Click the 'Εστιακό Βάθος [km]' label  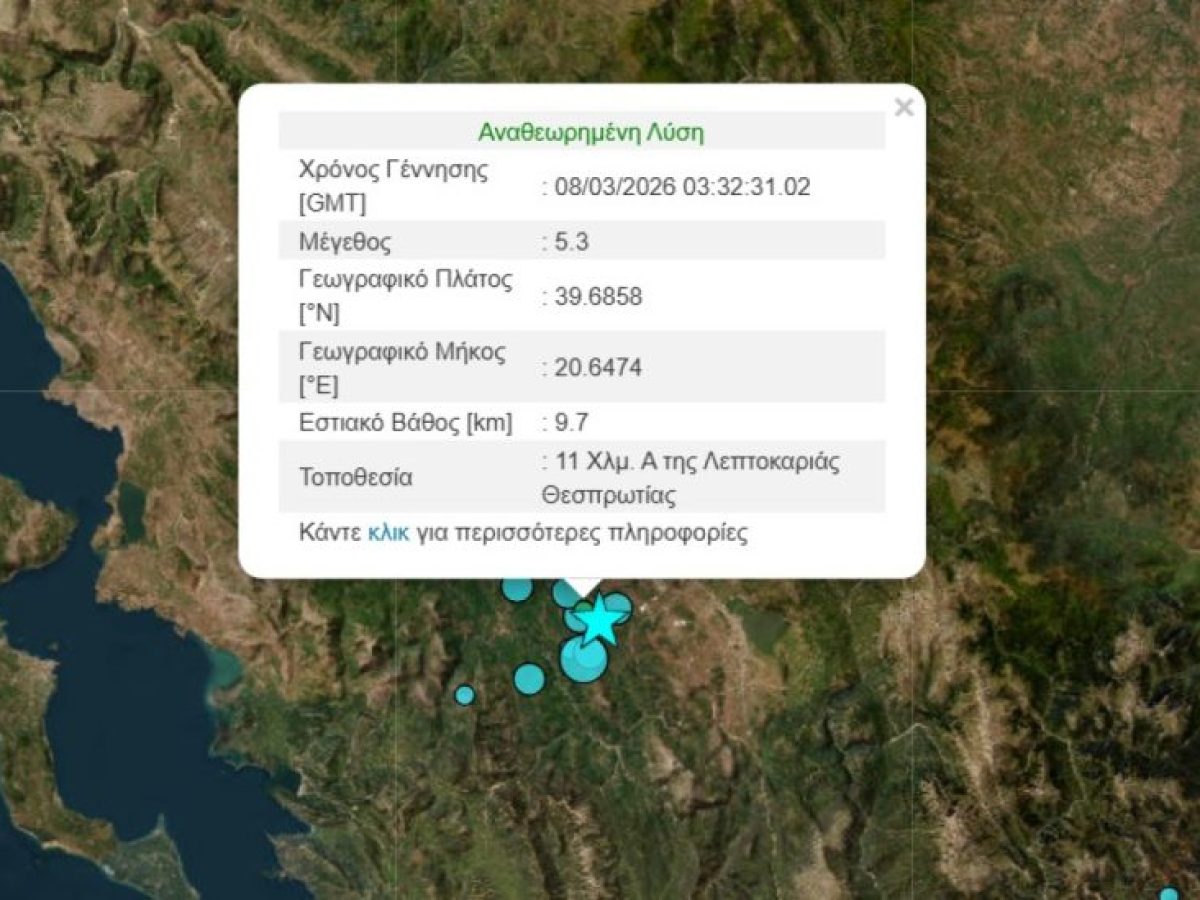pos(405,423)
